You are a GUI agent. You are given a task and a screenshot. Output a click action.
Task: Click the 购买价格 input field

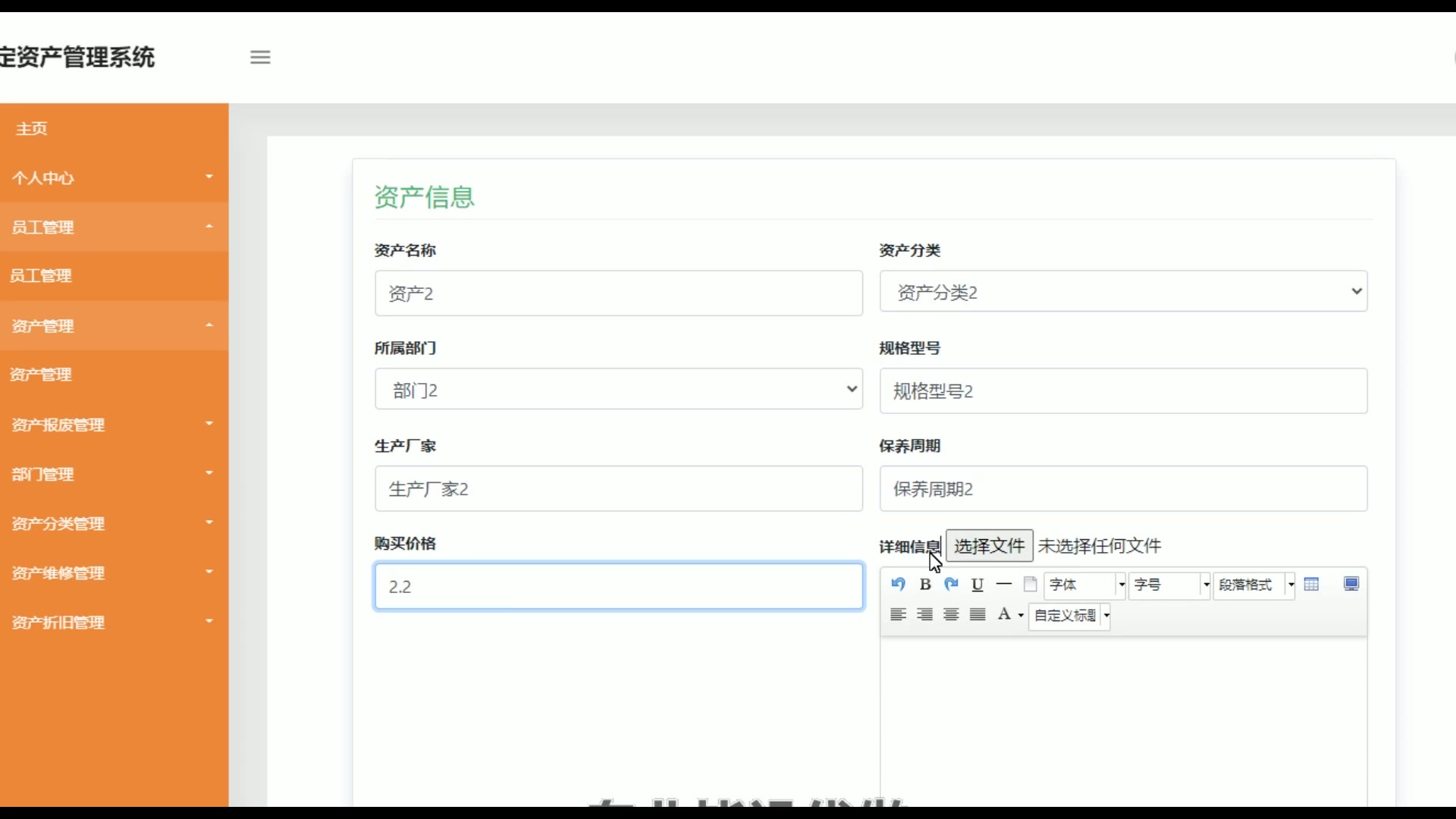(618, 586)
